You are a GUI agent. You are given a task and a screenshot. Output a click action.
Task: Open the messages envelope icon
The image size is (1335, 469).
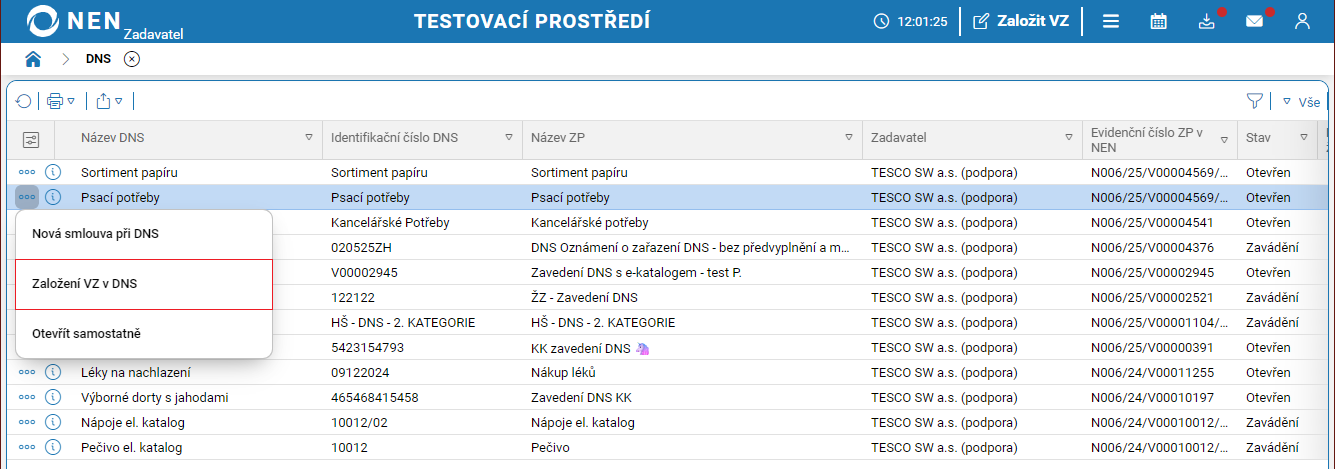[x=1254, y=21]
